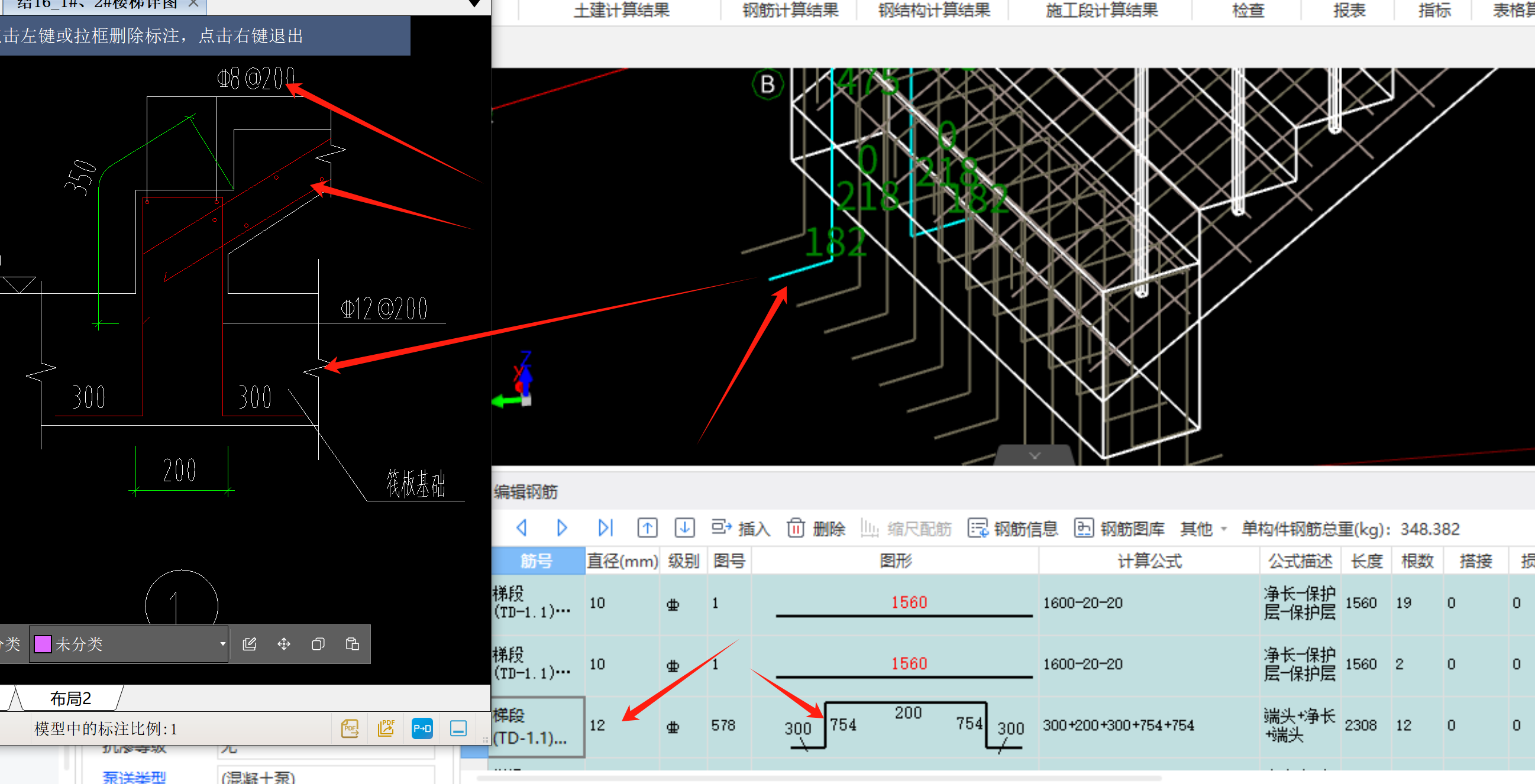Open the 指标 tab
This screenshot has width=1535, height=784.
[x=1434, y=10]
